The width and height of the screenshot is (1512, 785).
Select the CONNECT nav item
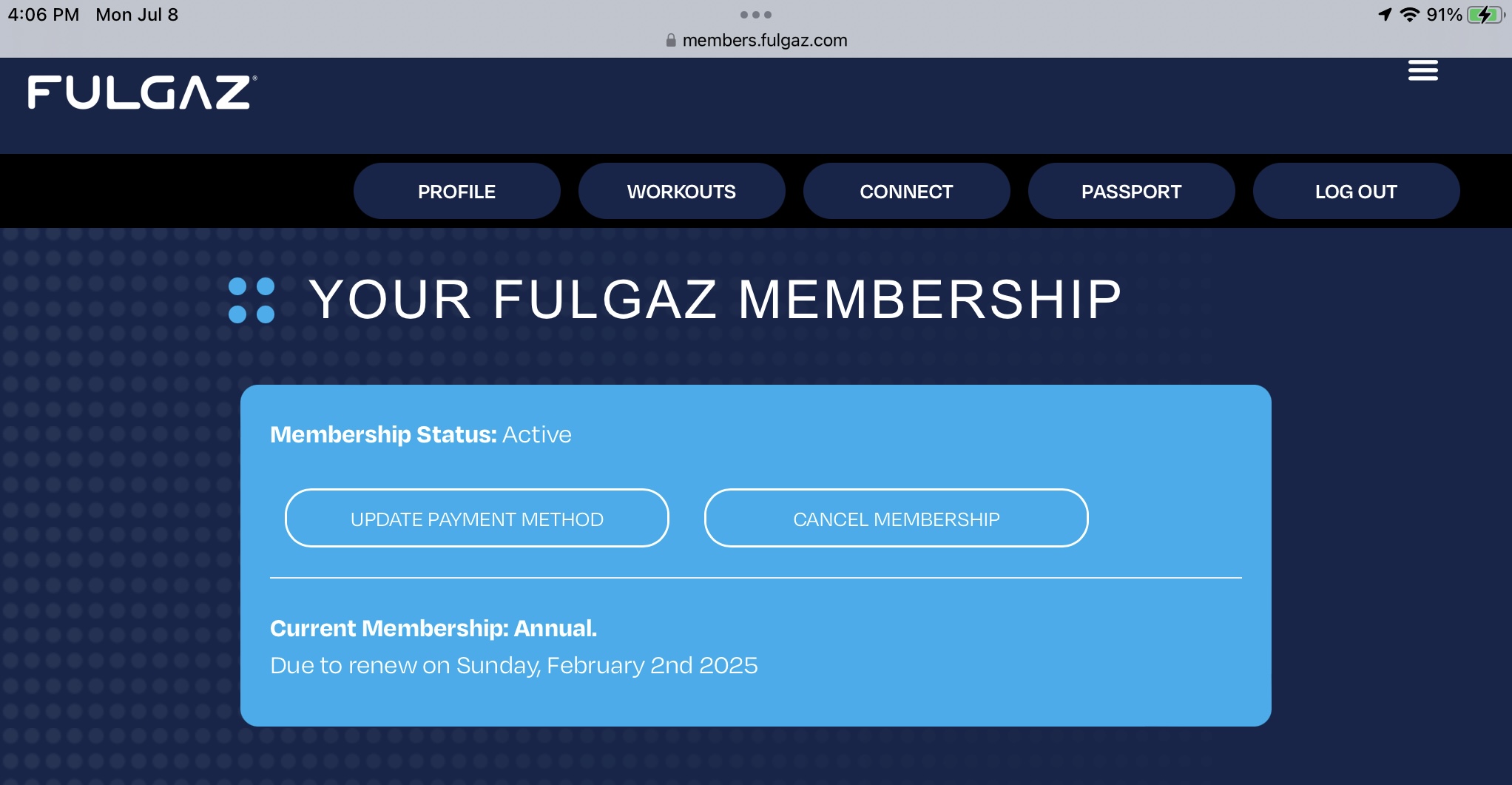906,192
